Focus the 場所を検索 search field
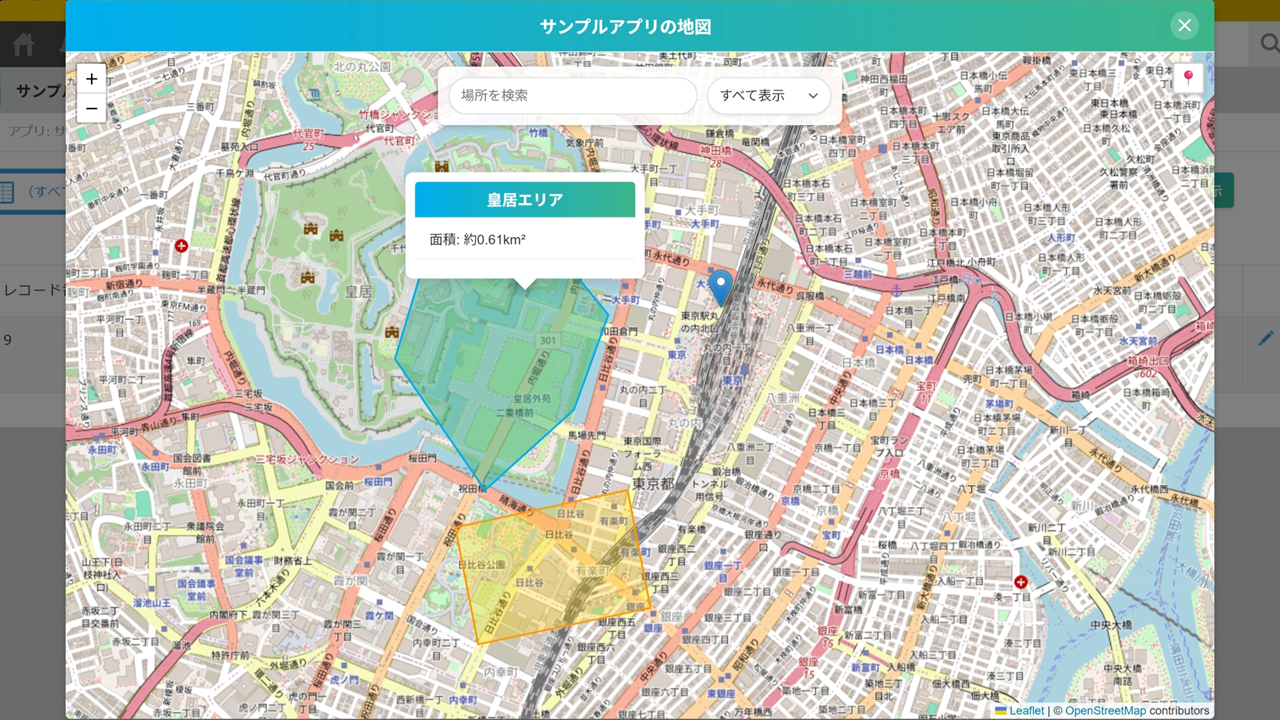 [x=572, y=96]
